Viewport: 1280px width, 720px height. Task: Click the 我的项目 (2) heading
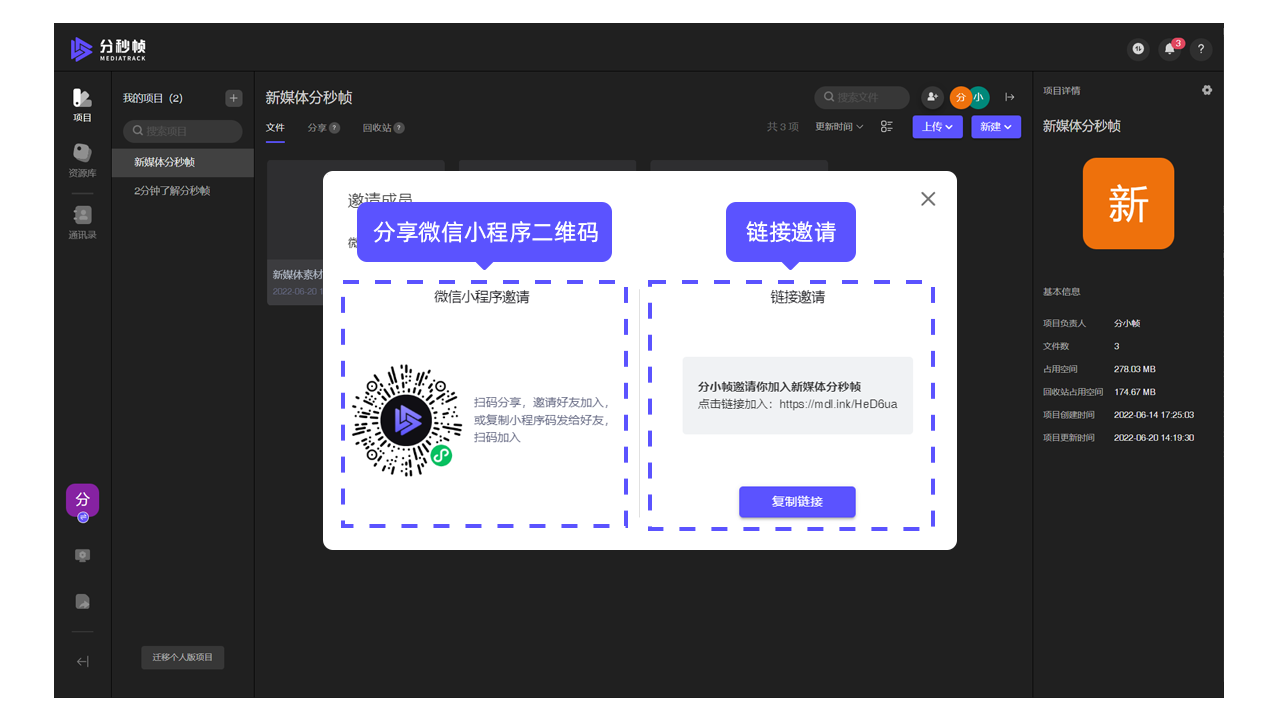(x=153, y=98)
